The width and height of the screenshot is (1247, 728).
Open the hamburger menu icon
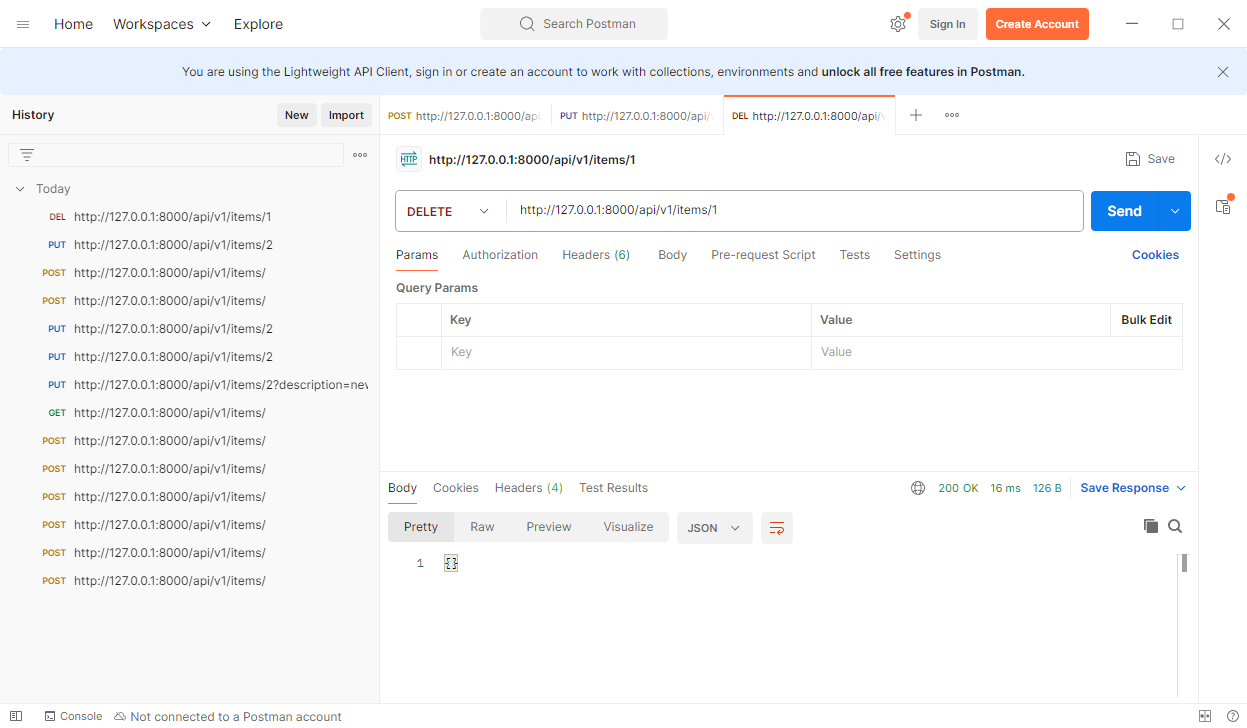point(23,24)
